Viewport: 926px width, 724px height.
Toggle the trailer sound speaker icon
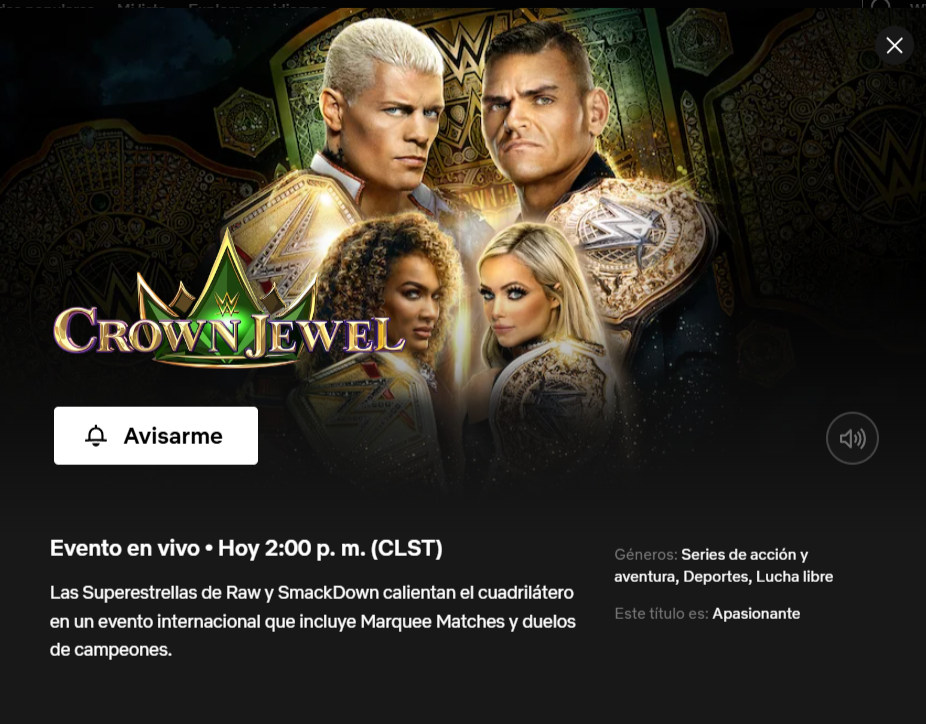click(x=852, y=438)
